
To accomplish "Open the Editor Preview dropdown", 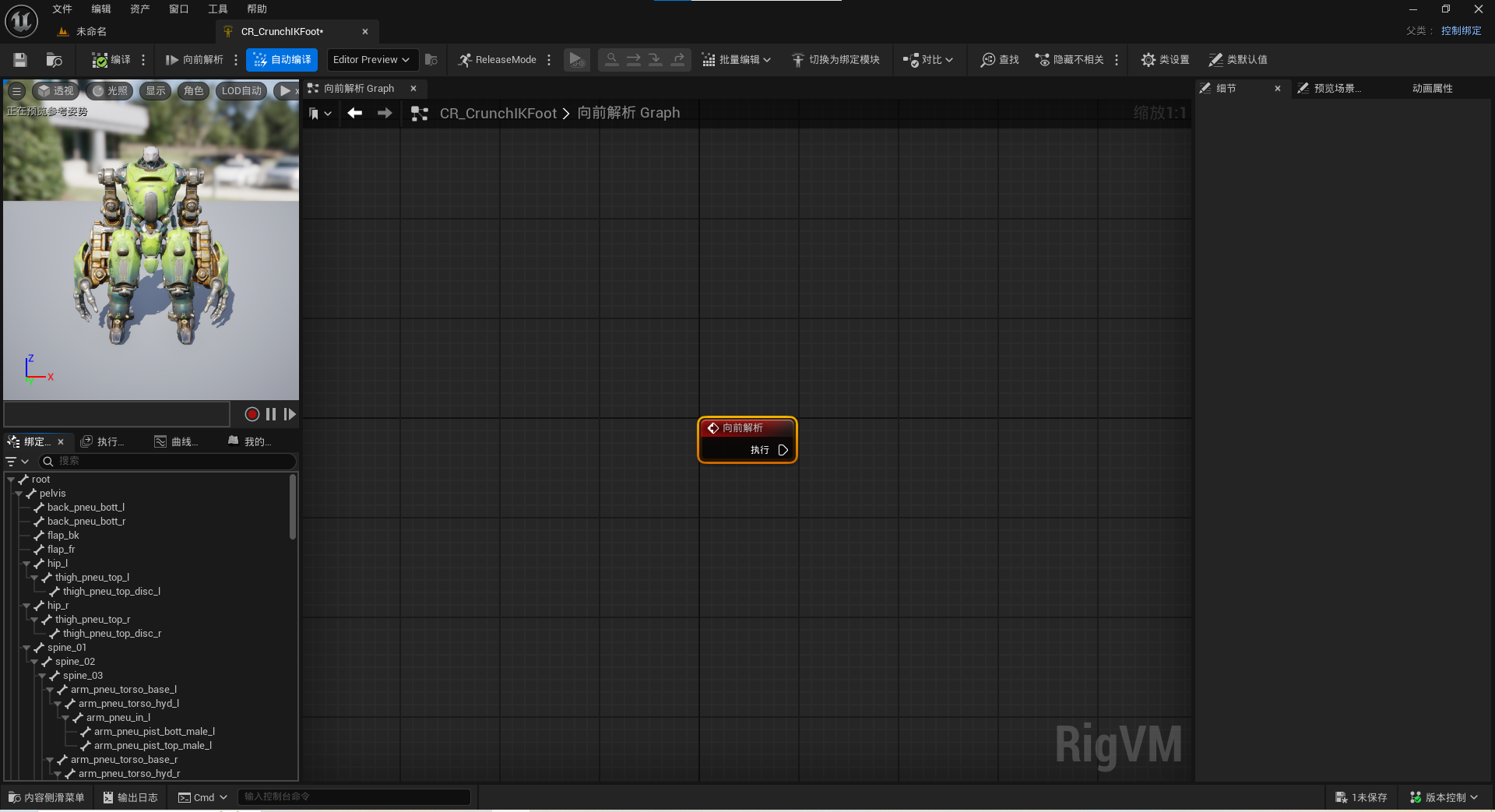I will (x=371, y=60).
